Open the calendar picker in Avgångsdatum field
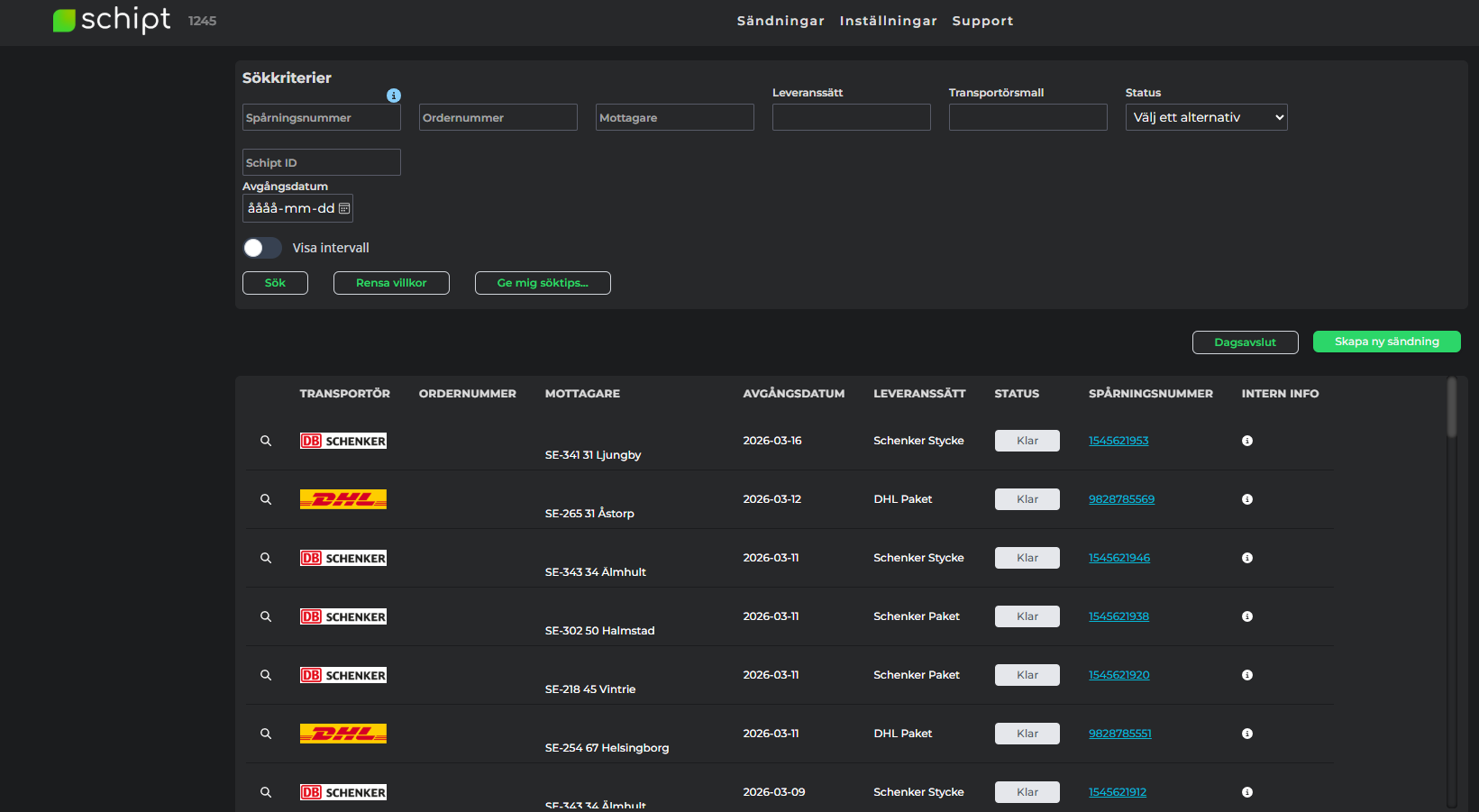Screen dimensions: 1479x812 click(344, 208)
